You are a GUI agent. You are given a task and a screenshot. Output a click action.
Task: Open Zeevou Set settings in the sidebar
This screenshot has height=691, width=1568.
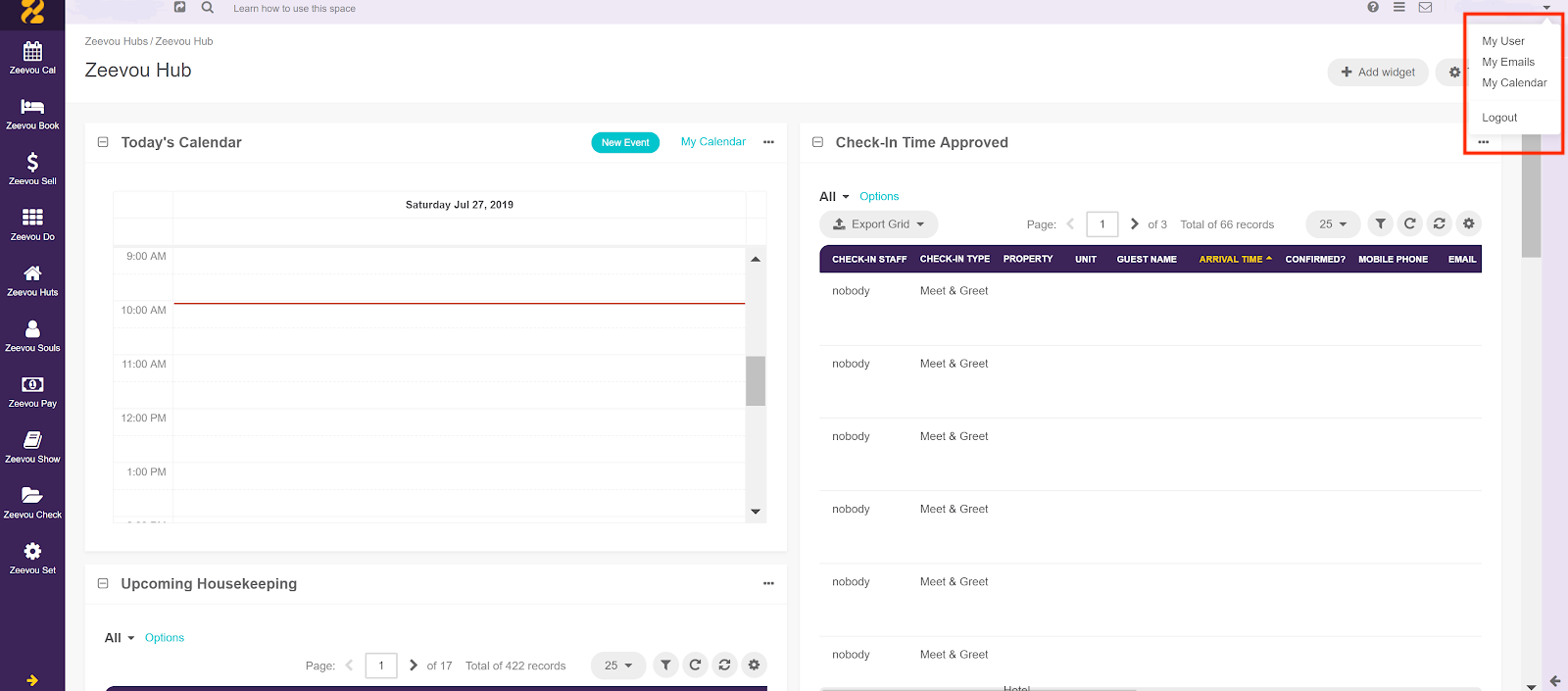pyautogui.click(x=32, y=558)
